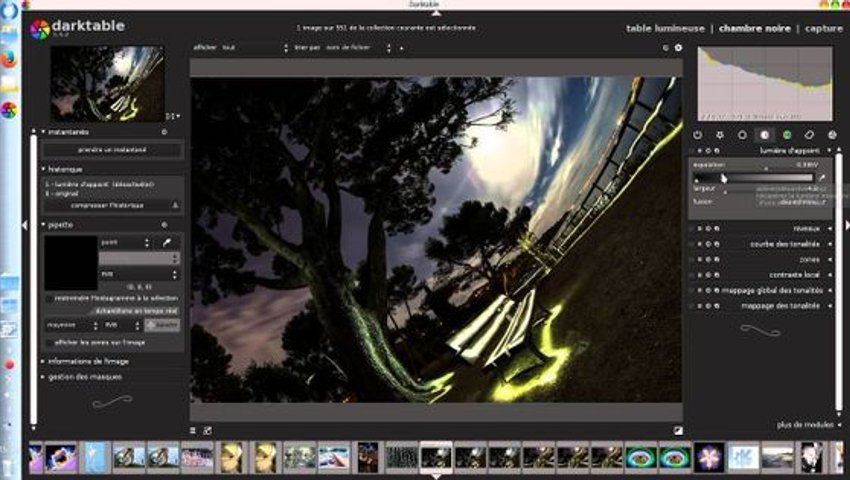Open the afficher tout dropdown
Screen dimensions: 850x480
[255, 48]
